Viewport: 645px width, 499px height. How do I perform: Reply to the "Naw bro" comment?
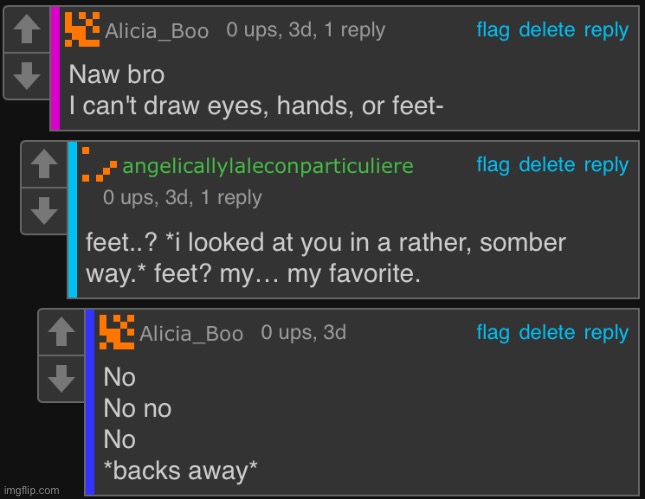tap(606, 30)
